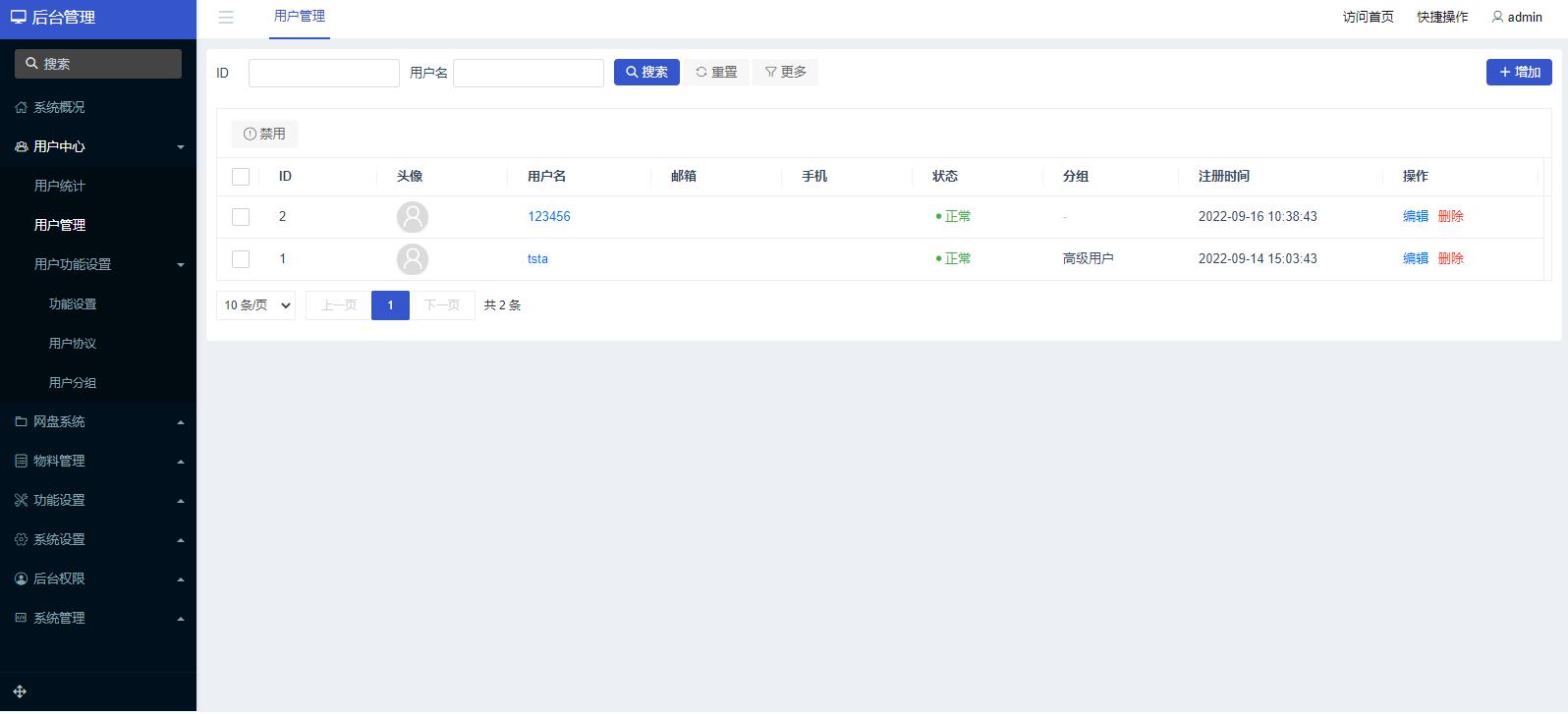This screenshot has width=1568, height=714.
Task: Click the 禁用 disable button
Action: (x=264, y=134)
